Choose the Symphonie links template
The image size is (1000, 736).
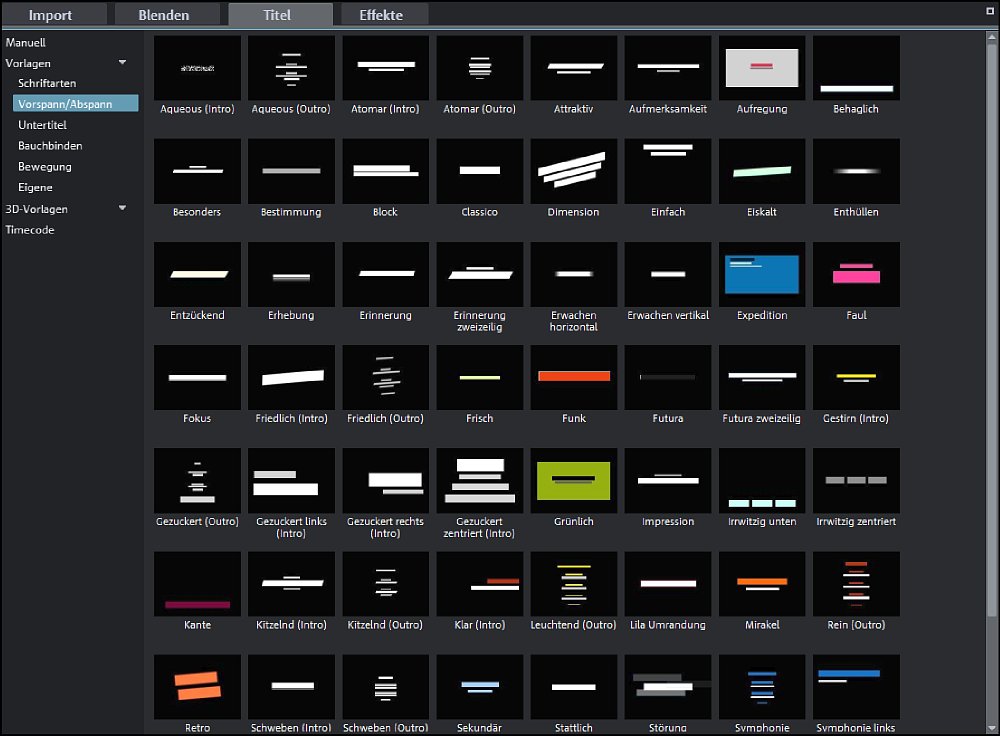(x=855, y=686)
